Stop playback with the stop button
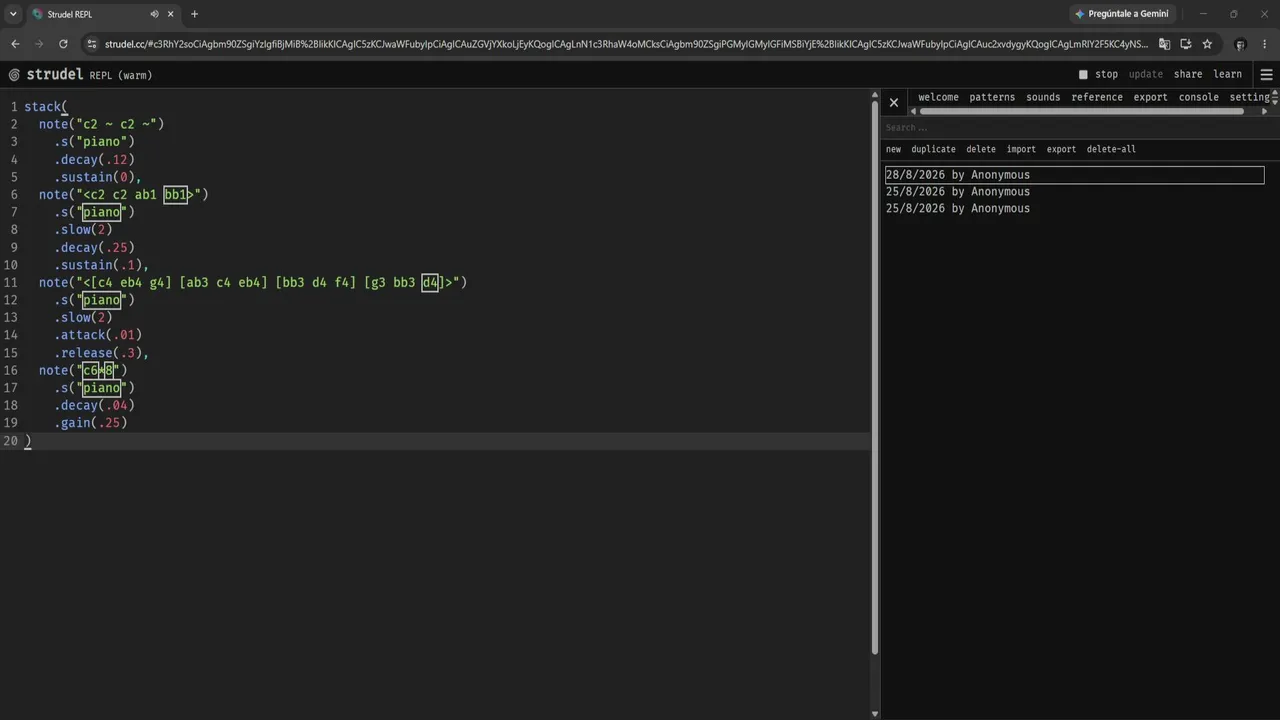The width and height of the screenshot is (1280, 720). coord(1098,74)
